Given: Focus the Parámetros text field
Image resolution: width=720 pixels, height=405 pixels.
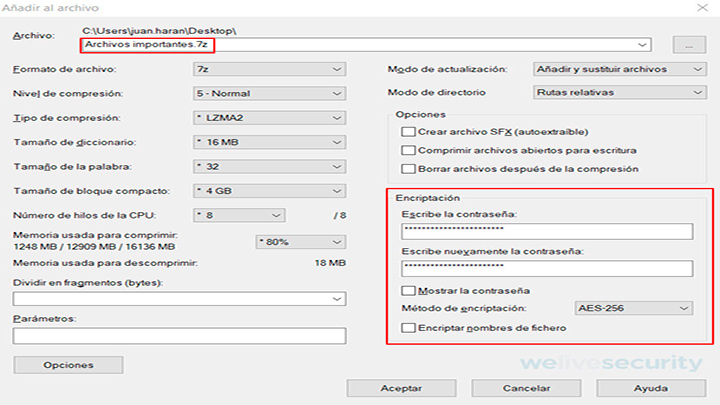Looking at the screenshot, I should [179, 336].
